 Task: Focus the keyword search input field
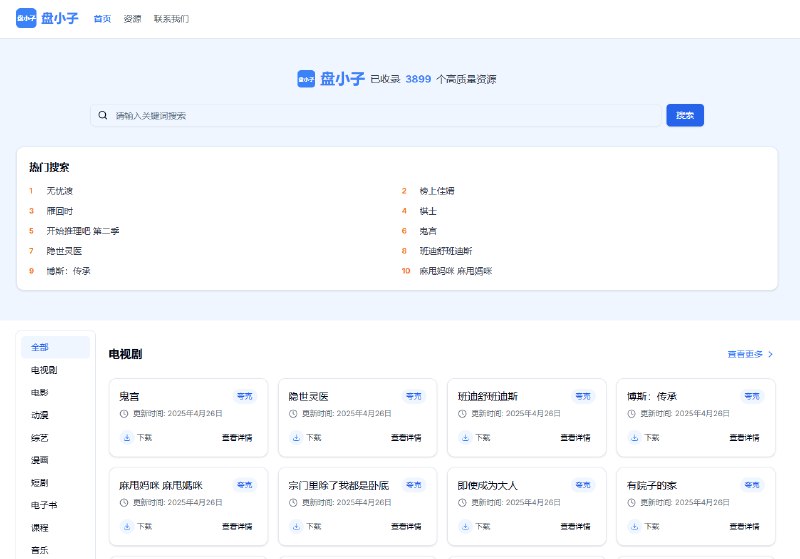tap(380, 115)
